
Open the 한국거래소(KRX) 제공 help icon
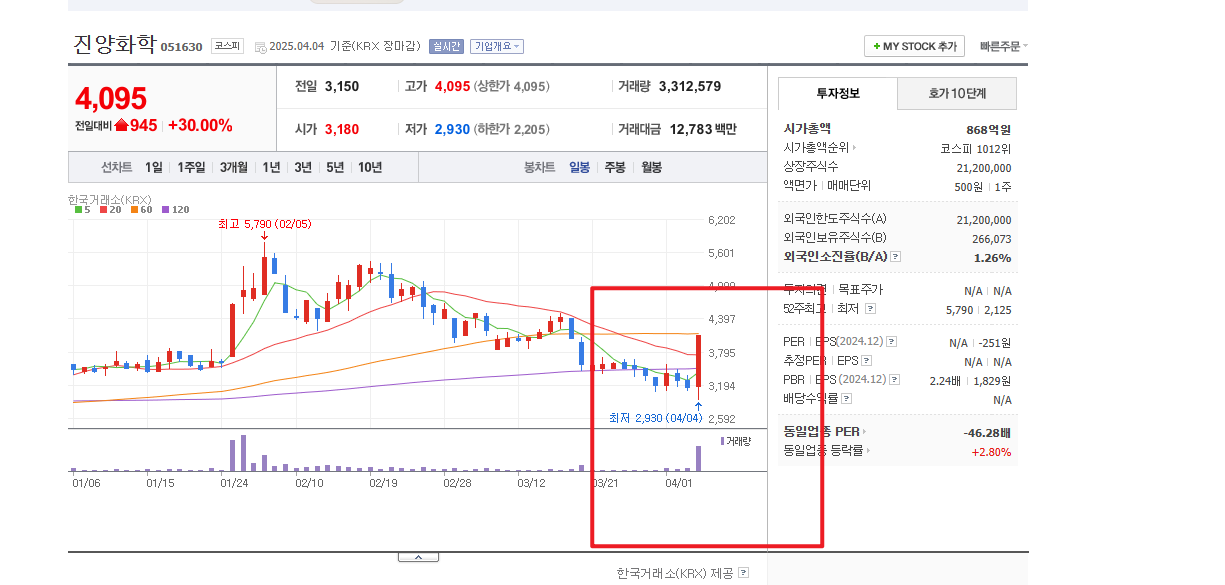click(742, 572)
